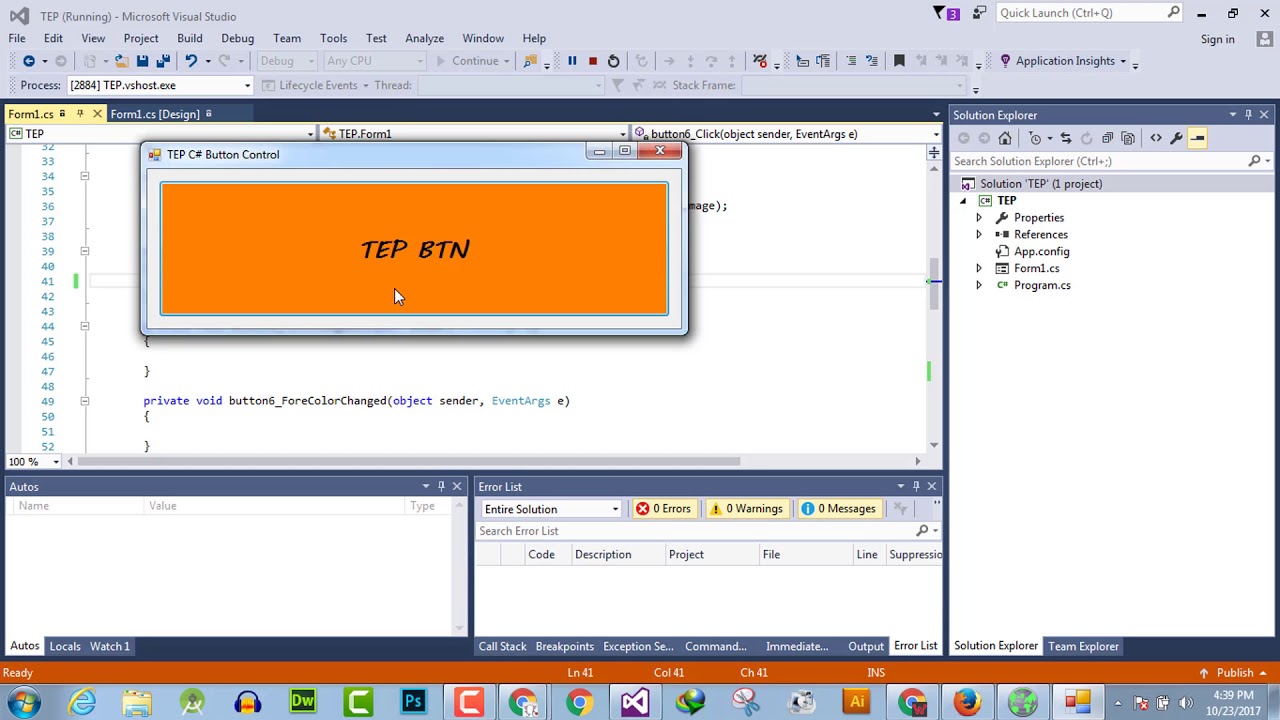Open the Process dropdown

point(247,85)
